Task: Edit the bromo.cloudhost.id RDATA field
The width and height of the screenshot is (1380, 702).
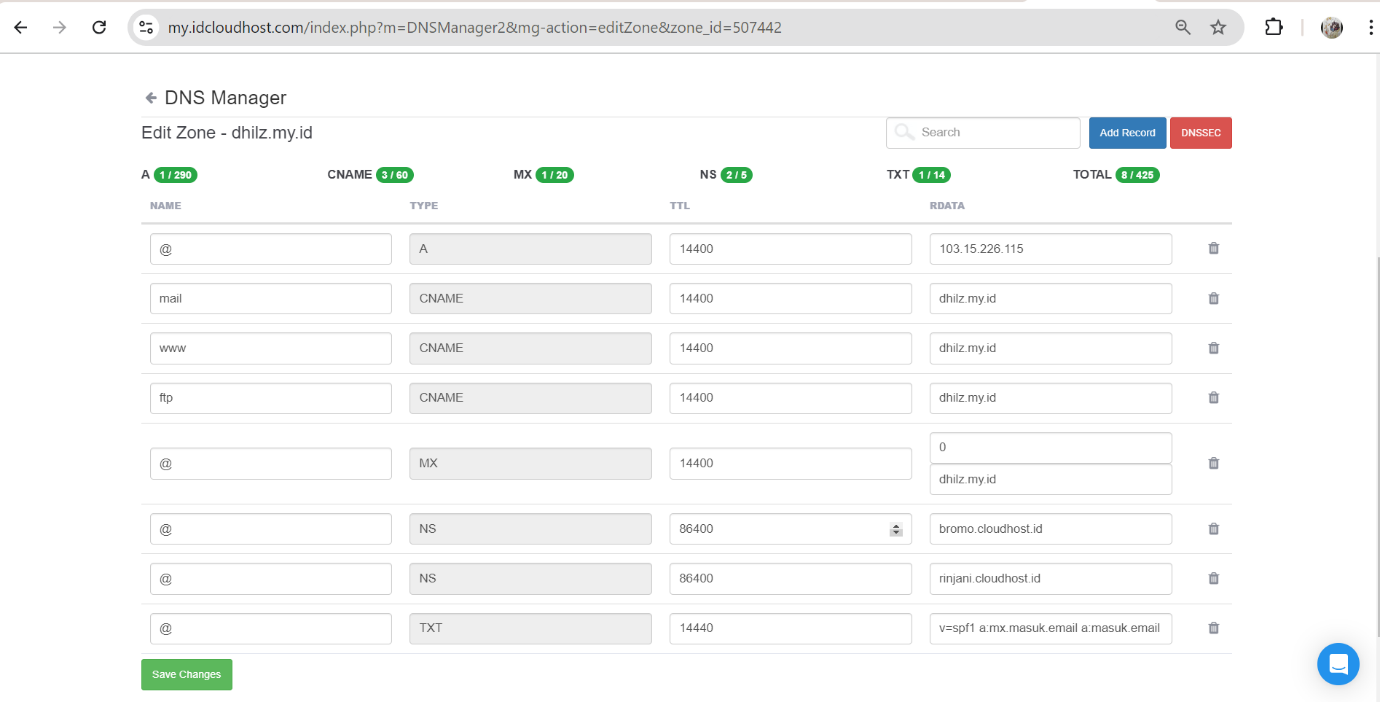Action: tap(1050, 529)
